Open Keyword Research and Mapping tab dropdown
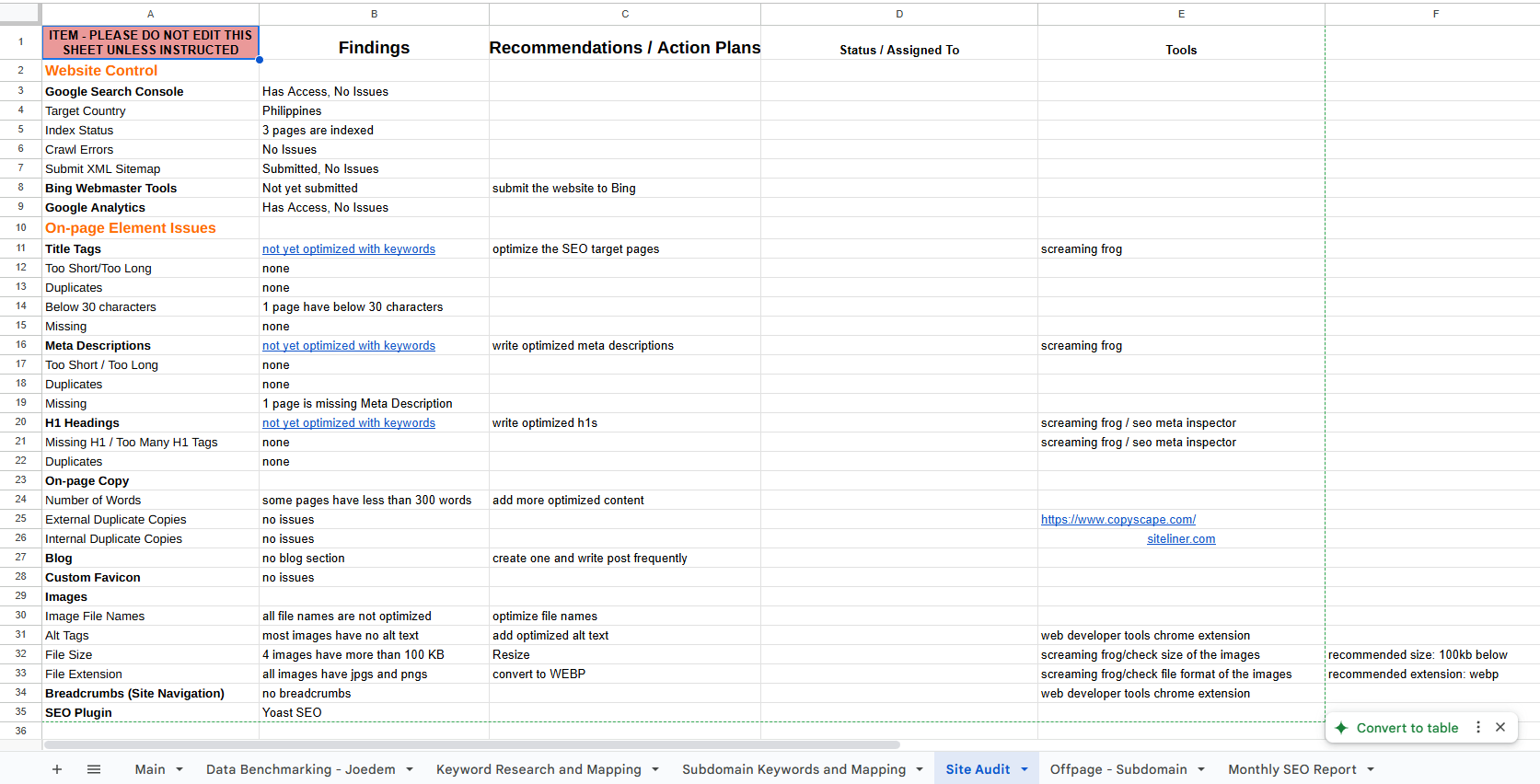 click(x=655, y=769)
